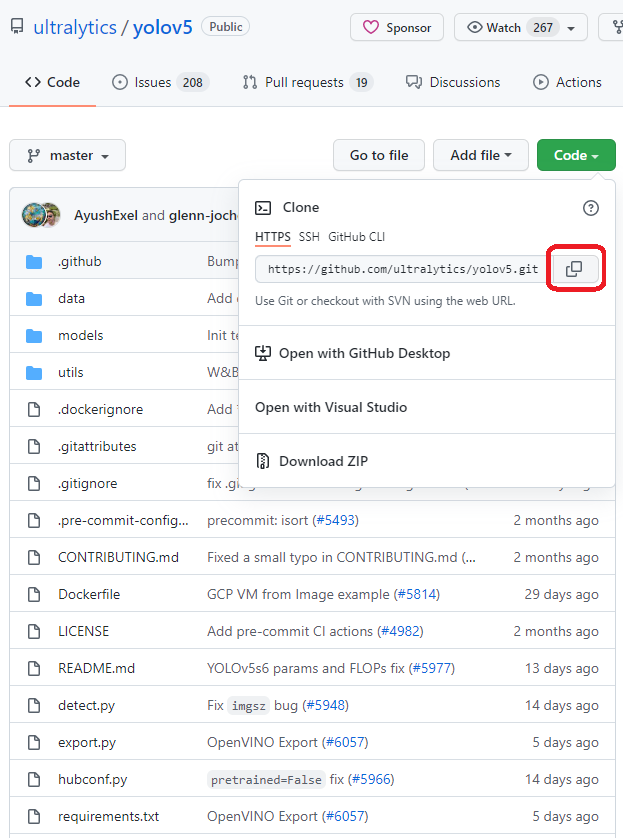Screen dimensions: 623x838
Task: Open pull request #5966 link
Action: click(371, 779)
